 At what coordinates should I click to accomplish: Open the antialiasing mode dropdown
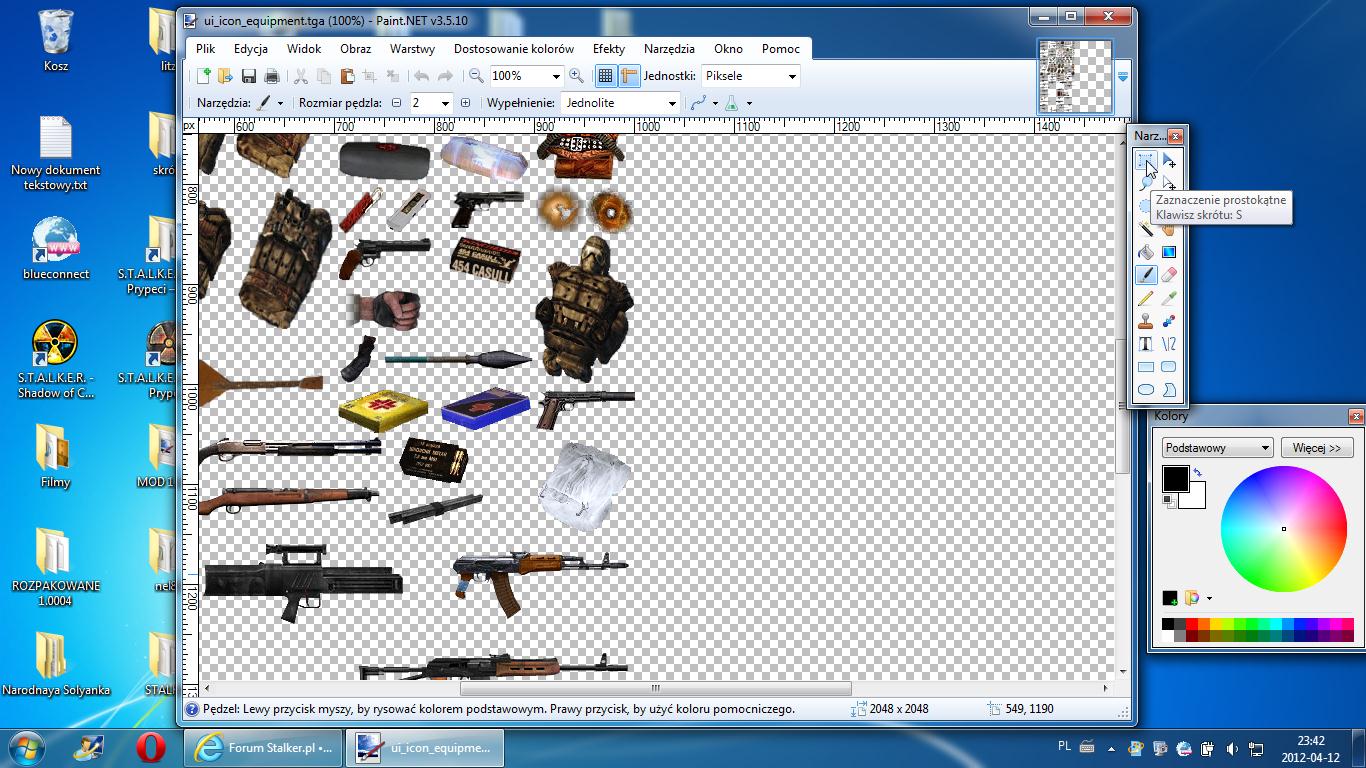click(x=715, y=103)
